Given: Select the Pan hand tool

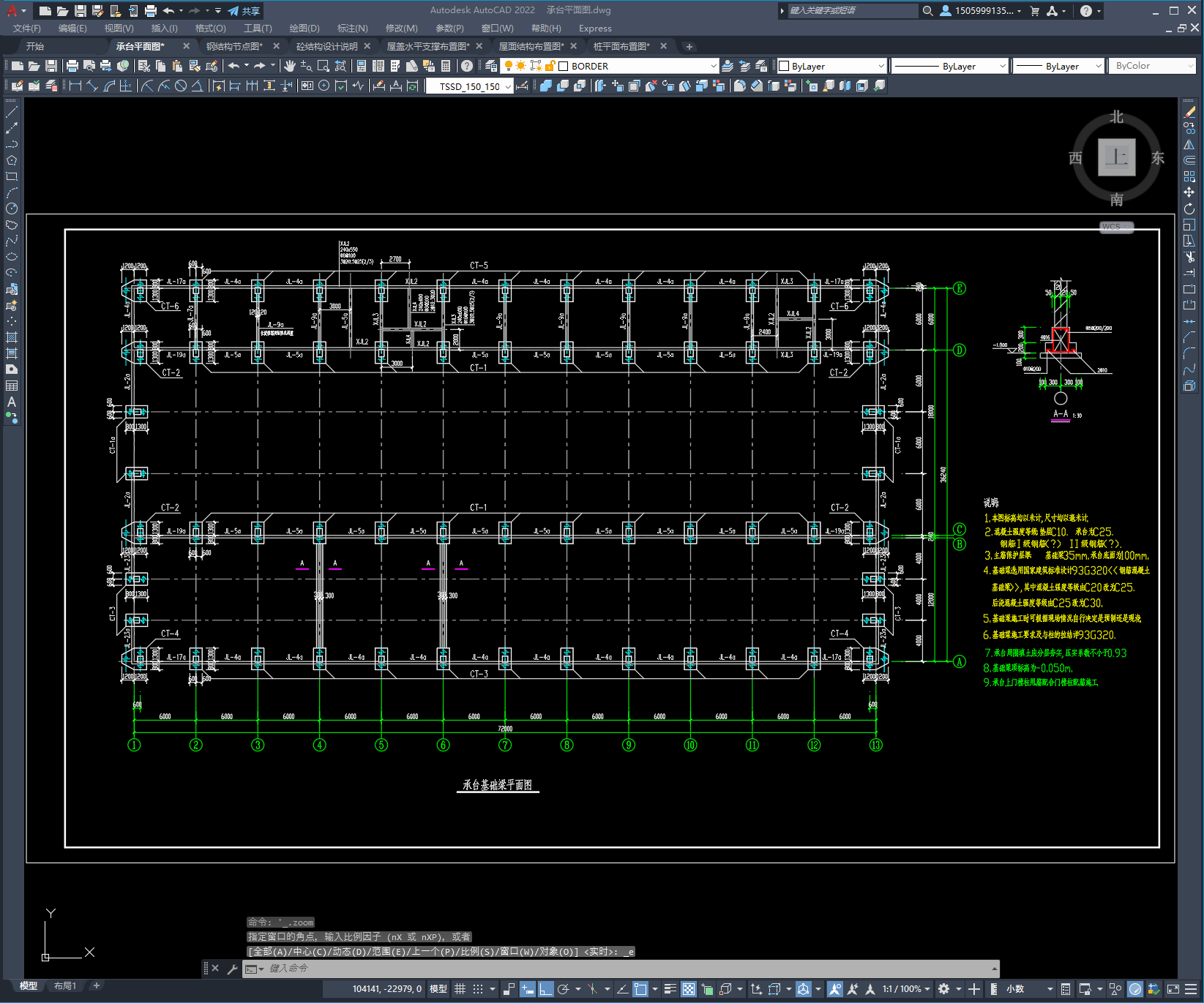Looking at the screenshot, I should 290,66.
